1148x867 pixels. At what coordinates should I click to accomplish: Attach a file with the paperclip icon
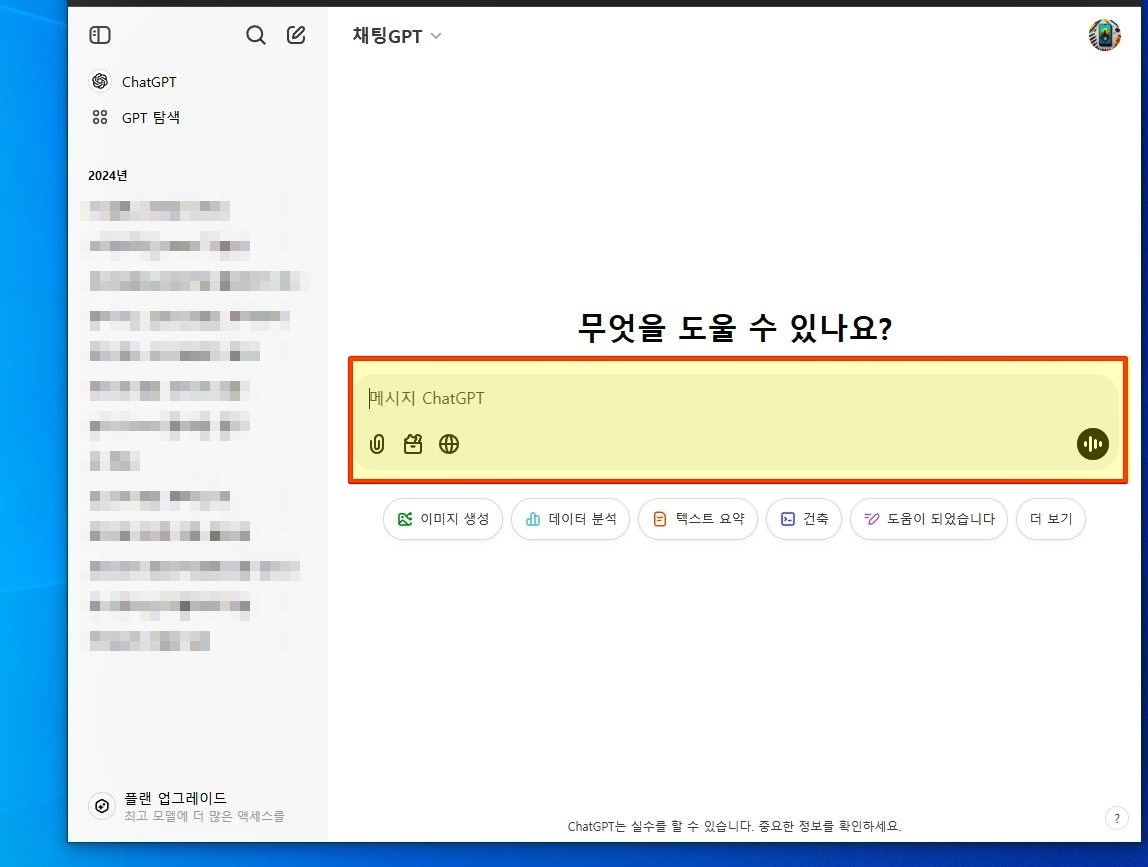(377, 444)
